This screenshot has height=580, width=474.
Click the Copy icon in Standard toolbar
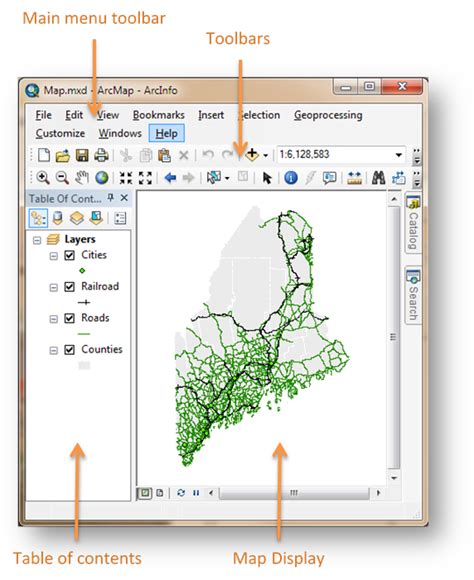(x=146, y=155)
